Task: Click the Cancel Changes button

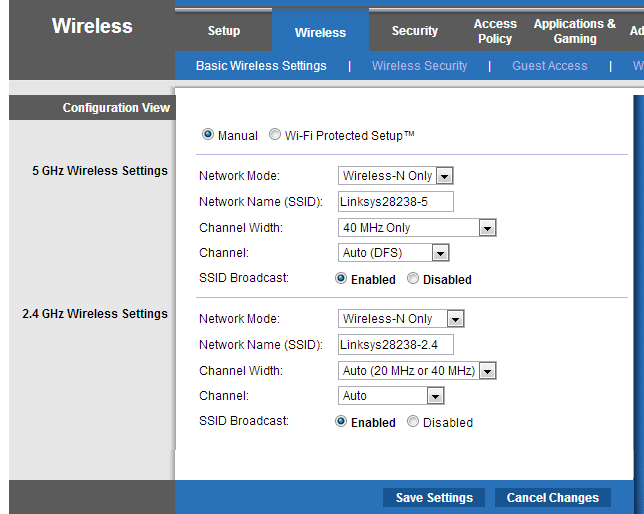Action: click(553, 497)
